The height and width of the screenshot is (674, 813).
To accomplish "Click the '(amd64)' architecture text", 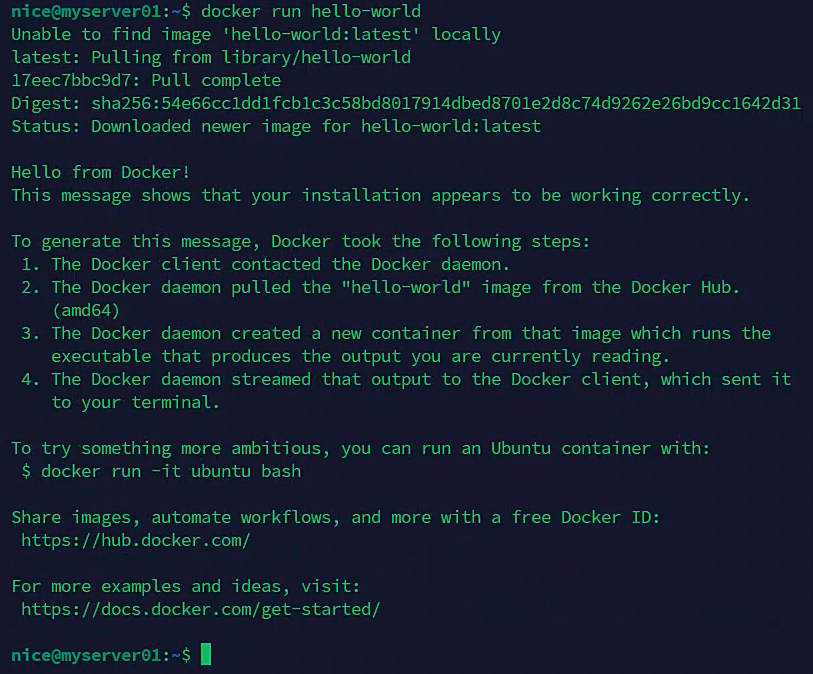I will (86, 311).
